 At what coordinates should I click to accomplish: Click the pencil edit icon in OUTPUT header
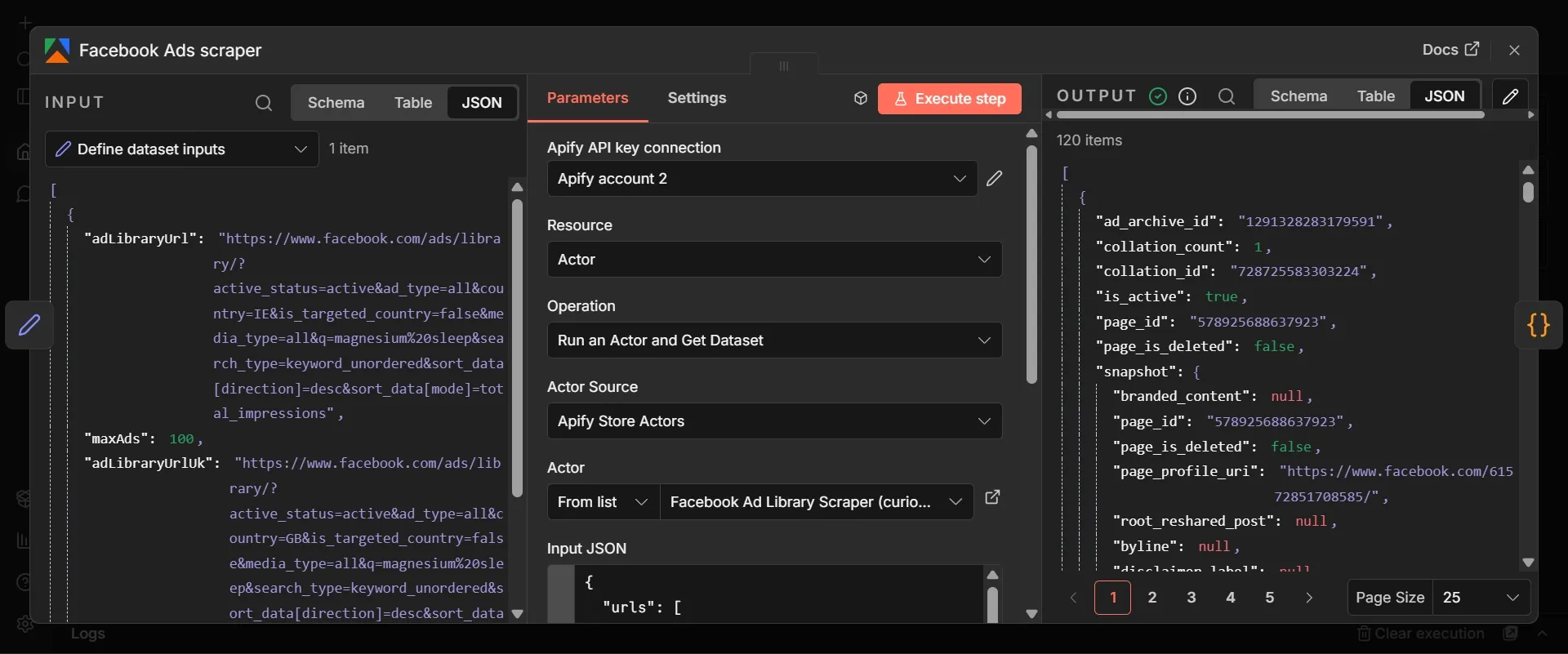coord(1511,96)
